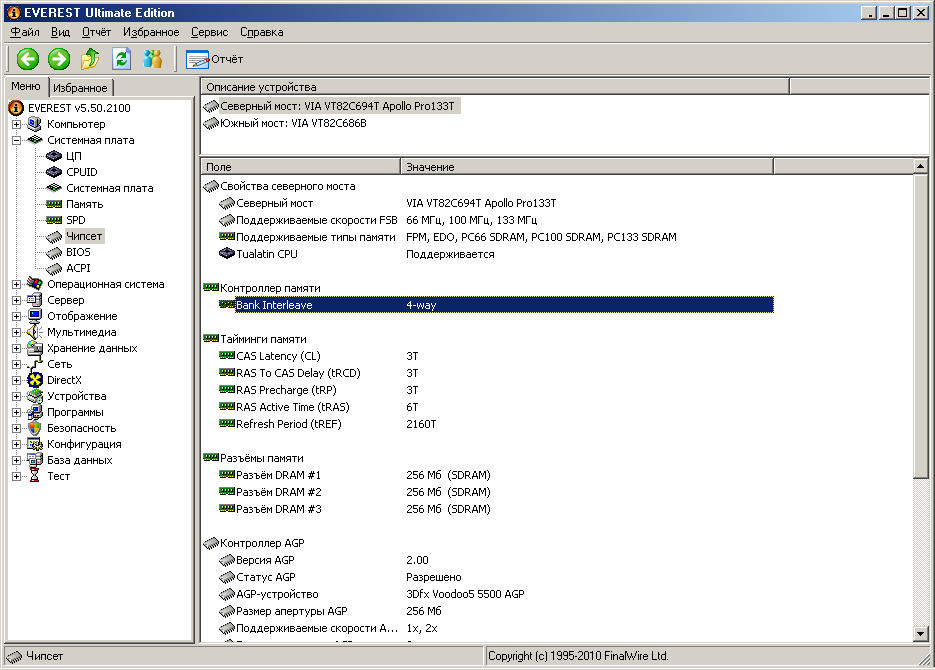Click the green Back arrow toolbar icon

tap(28, 59)
